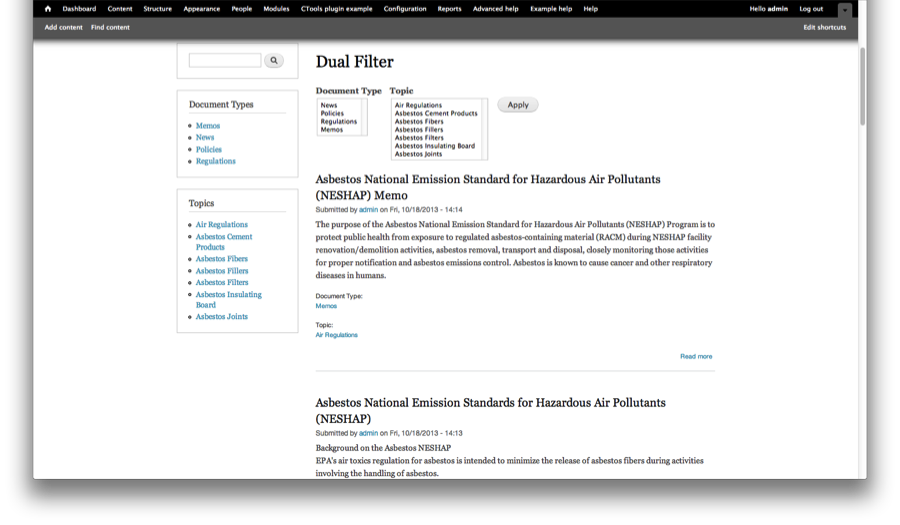Click Policies link in sidebar
This screenshot has height=525, width=900.
[x=209, y=149]
